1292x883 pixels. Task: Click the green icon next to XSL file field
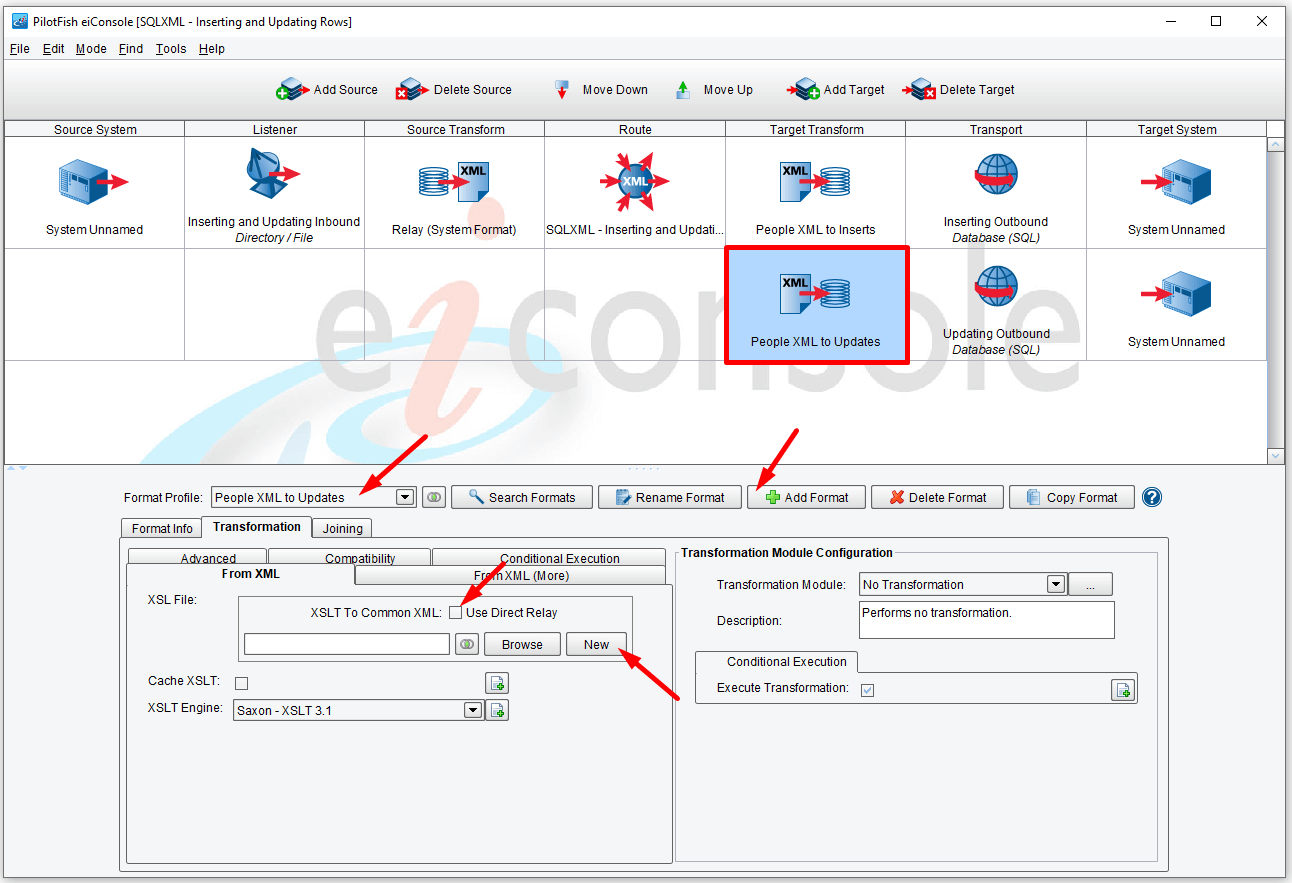tap(466, 645)
